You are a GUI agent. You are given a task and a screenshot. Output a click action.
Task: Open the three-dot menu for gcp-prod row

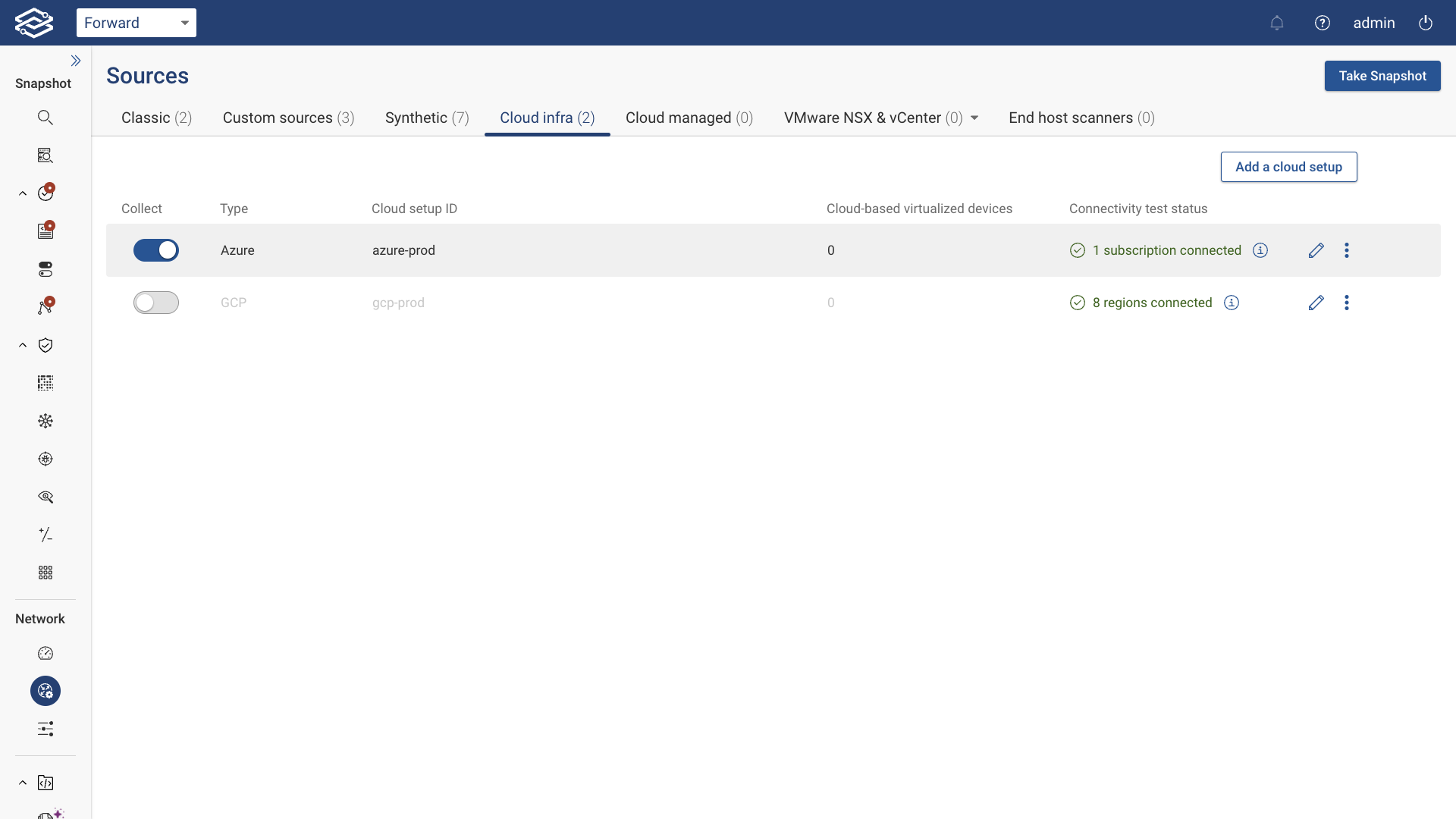pos(1347,303)
